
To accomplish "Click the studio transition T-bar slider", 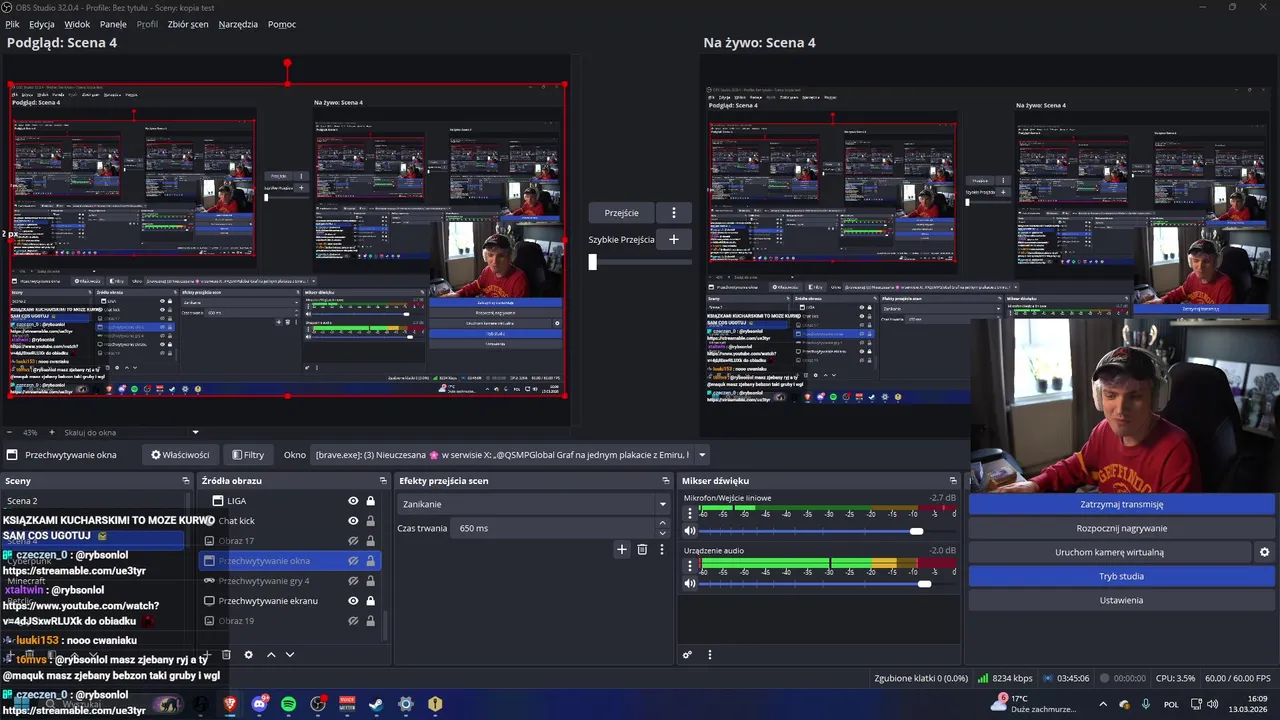I will [593, 262].
